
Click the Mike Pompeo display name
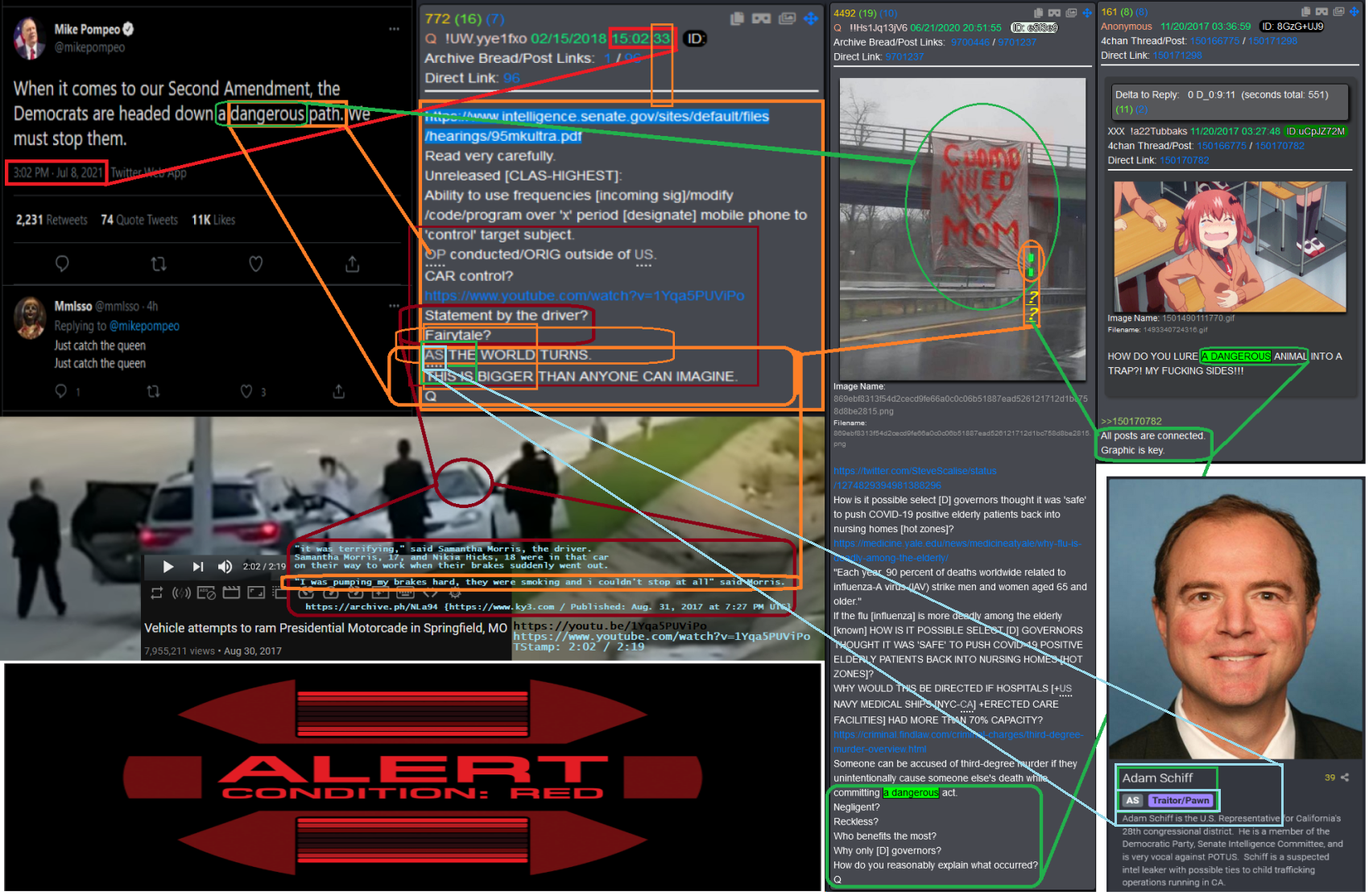click(87, 30)
